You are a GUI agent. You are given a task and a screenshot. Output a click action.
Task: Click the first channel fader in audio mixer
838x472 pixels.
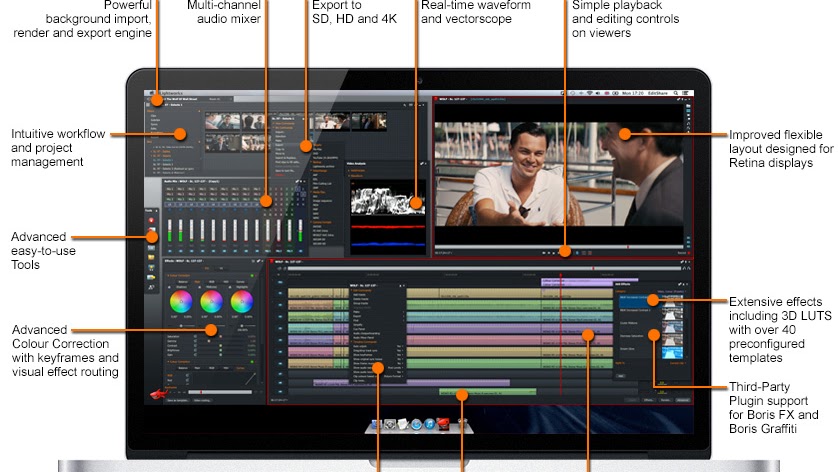pyautogui.click(x=169, y=230)
